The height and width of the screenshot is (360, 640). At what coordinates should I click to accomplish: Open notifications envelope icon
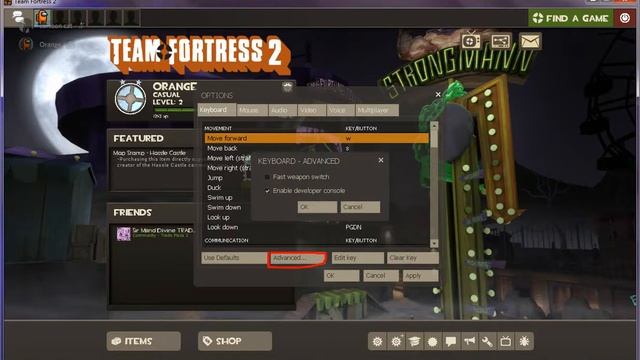click(530, 41)
